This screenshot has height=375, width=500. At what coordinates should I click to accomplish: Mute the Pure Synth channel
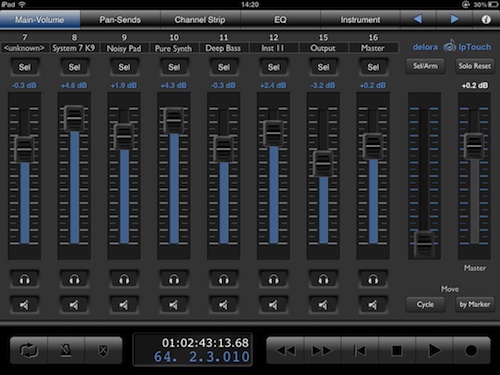tap(174, 304)
